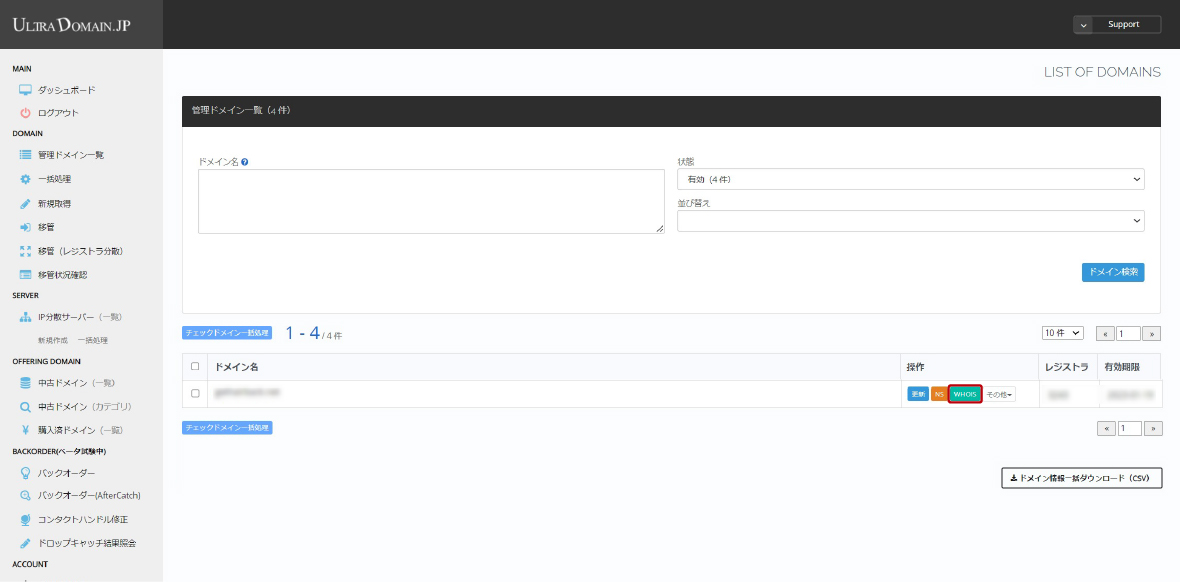Click the red logout power icon
The height and width of the screenshot is (582, 1180).
pyautogui.click(x=26, y=113)
